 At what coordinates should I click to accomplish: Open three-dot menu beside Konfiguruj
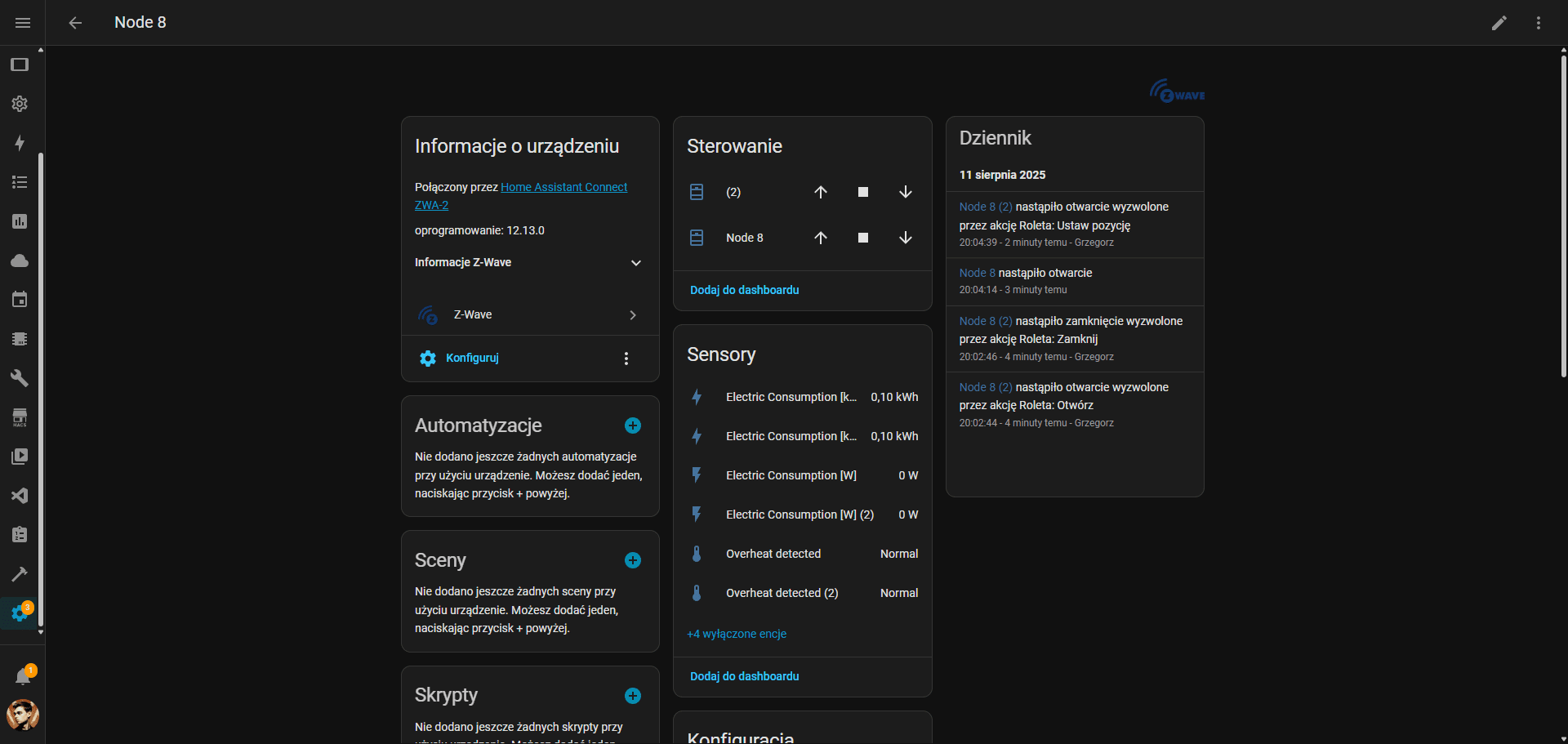(626, 359)
